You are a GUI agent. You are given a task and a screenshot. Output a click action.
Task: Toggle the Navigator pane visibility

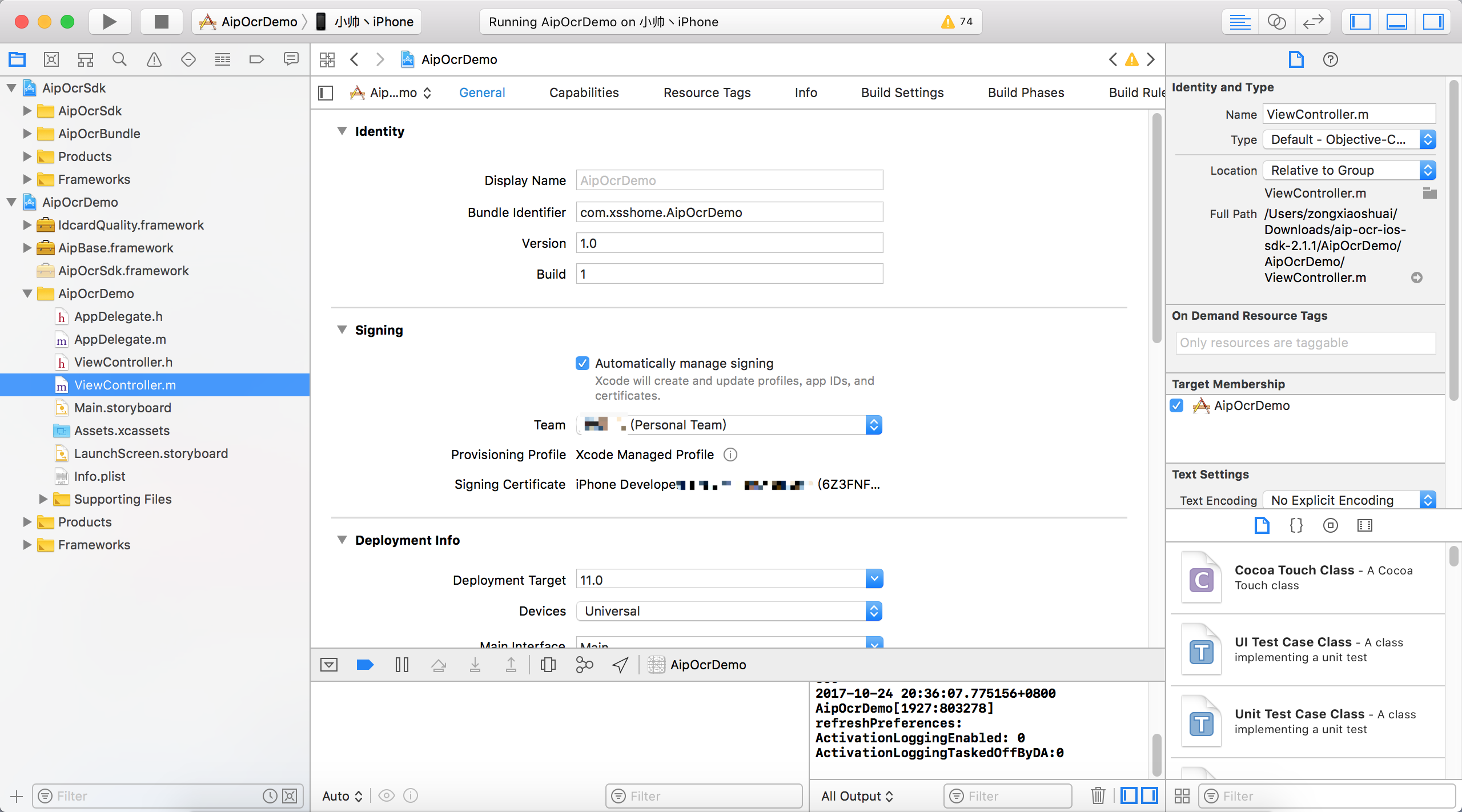pos(1360,22)
